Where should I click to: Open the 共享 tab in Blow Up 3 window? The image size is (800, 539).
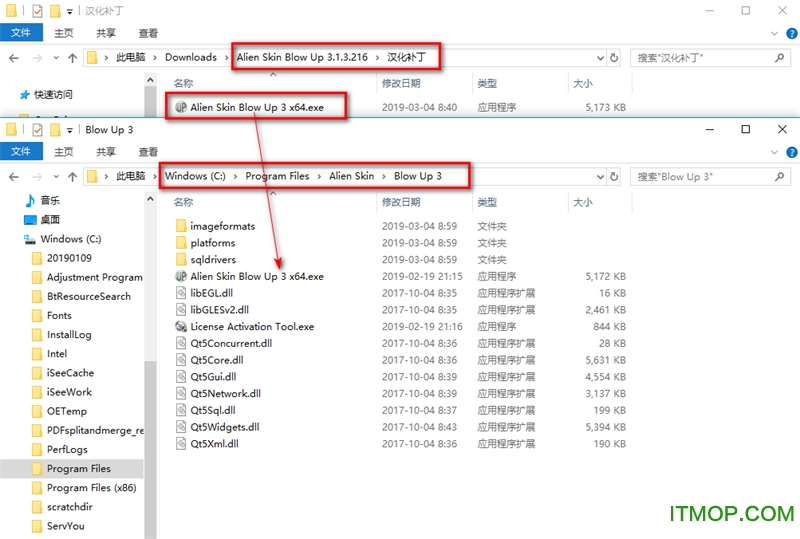pos(106,152)
